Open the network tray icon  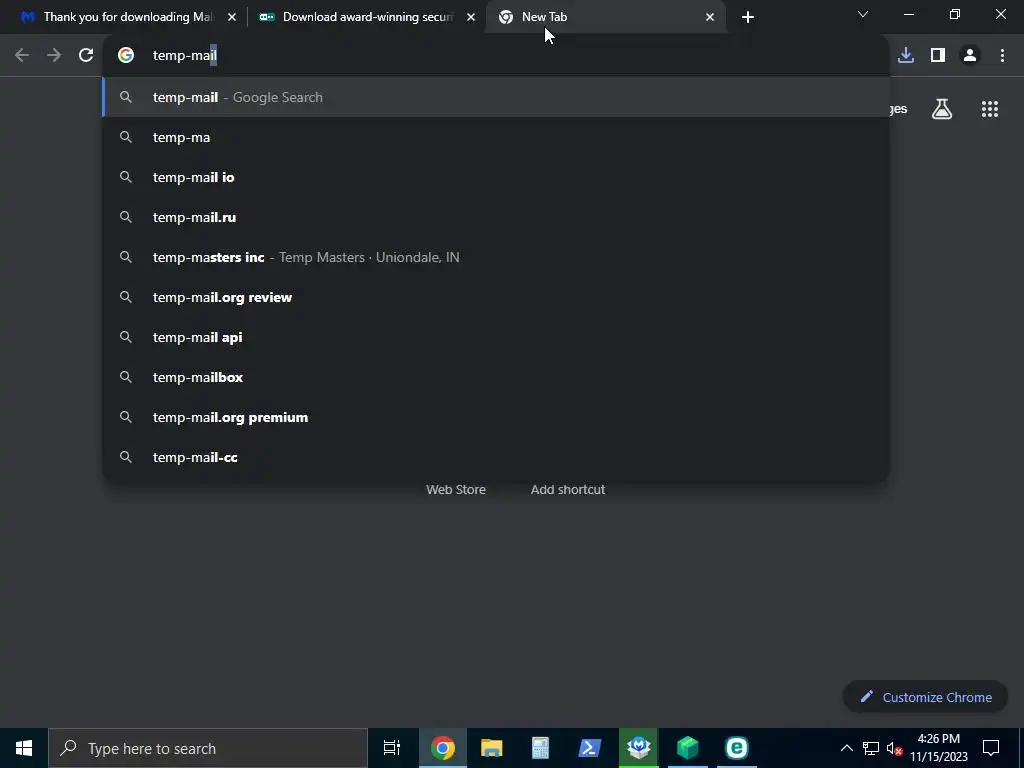tap(871, 748)
